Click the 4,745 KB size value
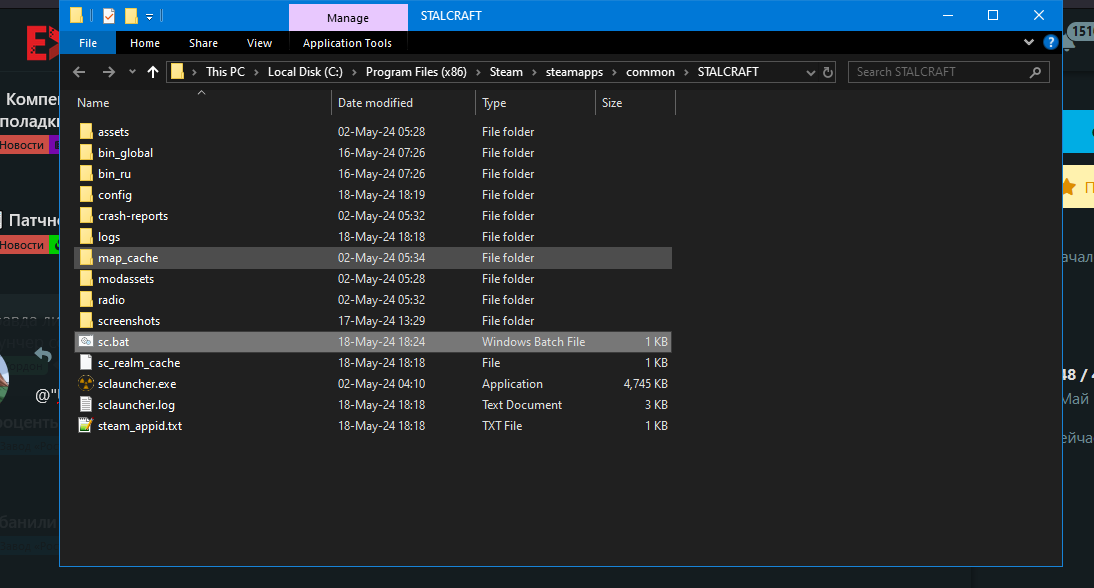This screenshot has height=588, width=1094. point(645,384)
